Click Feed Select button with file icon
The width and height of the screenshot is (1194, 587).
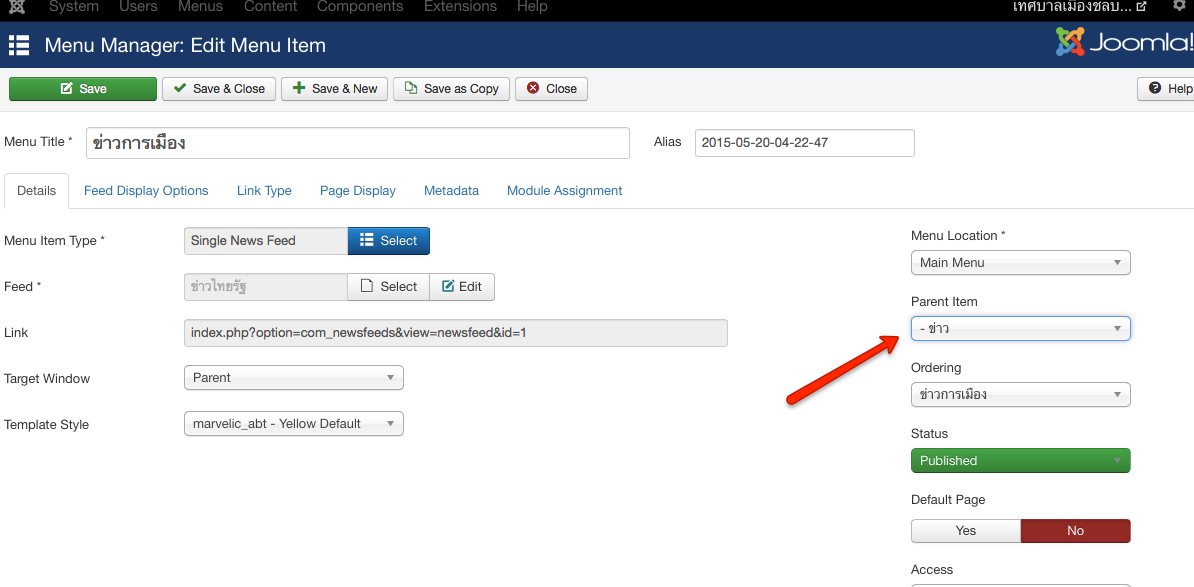click(388, 287)
